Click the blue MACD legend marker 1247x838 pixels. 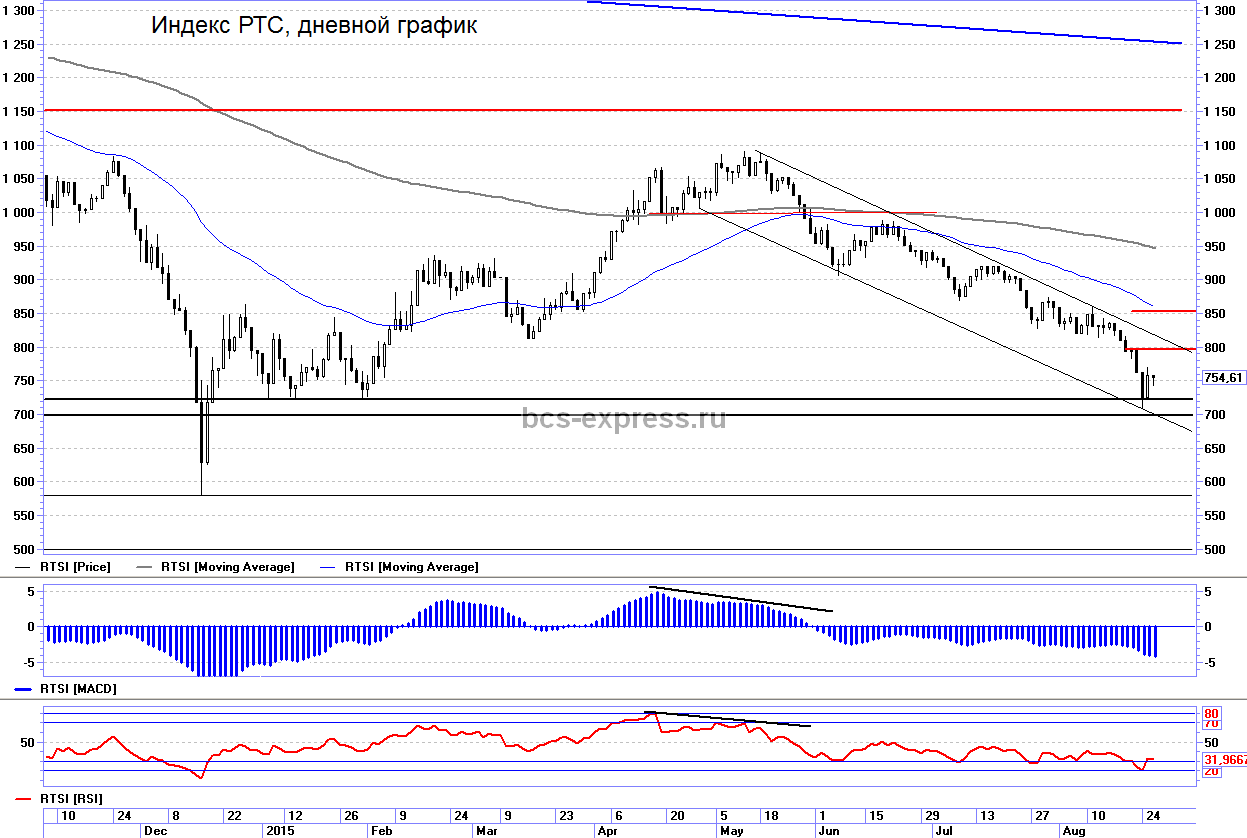25,690
